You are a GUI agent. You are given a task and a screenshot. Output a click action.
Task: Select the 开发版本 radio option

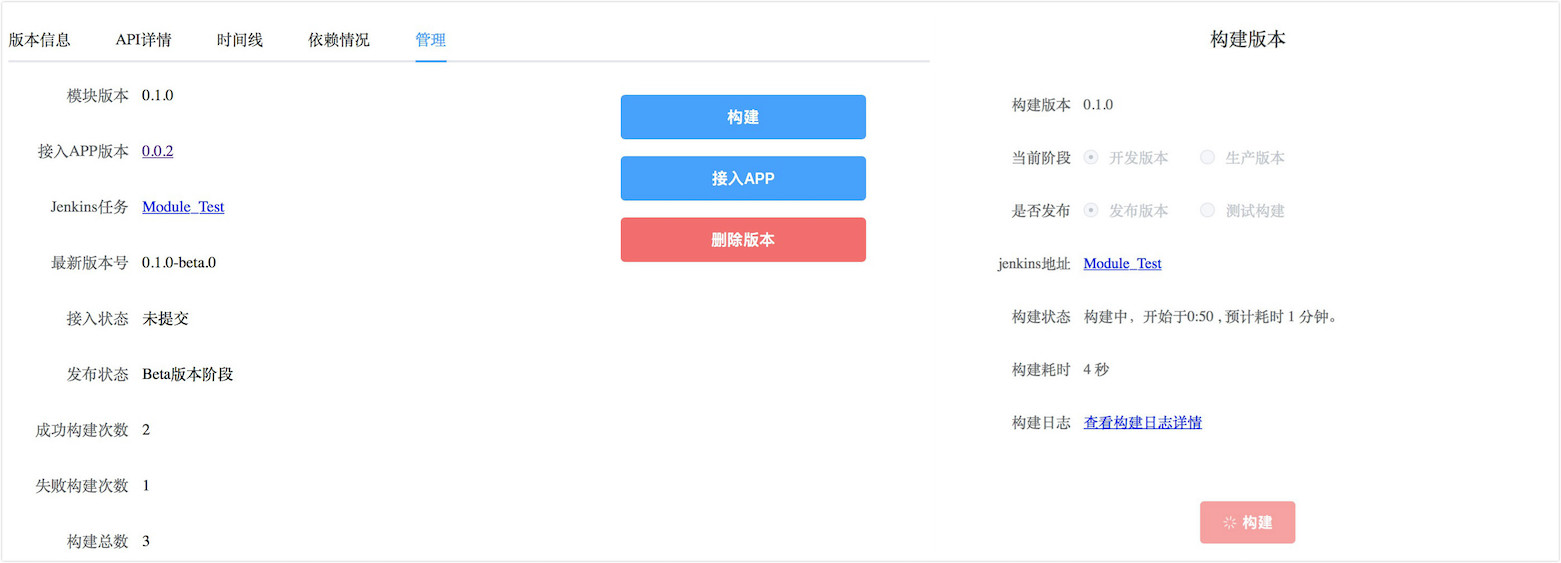pyautogui.click(x=1092, y=158)
